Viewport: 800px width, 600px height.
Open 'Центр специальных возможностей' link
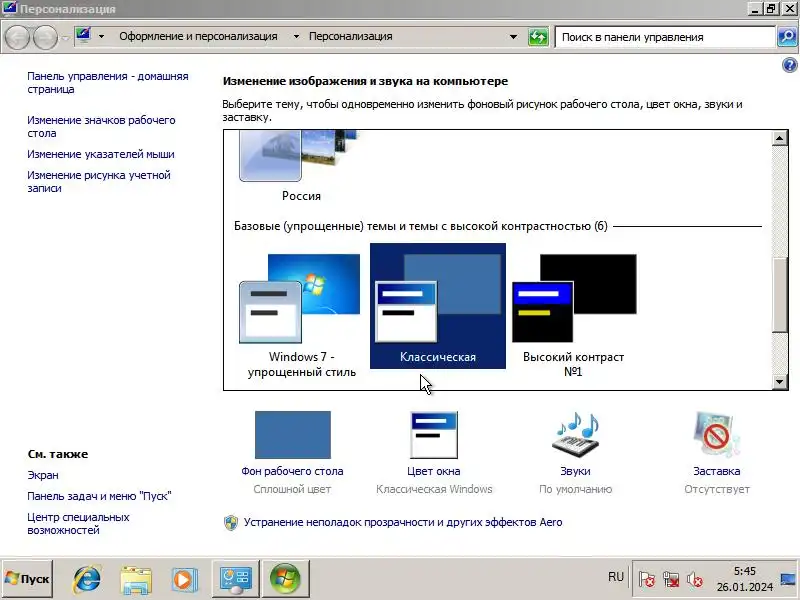pos(78,523)
